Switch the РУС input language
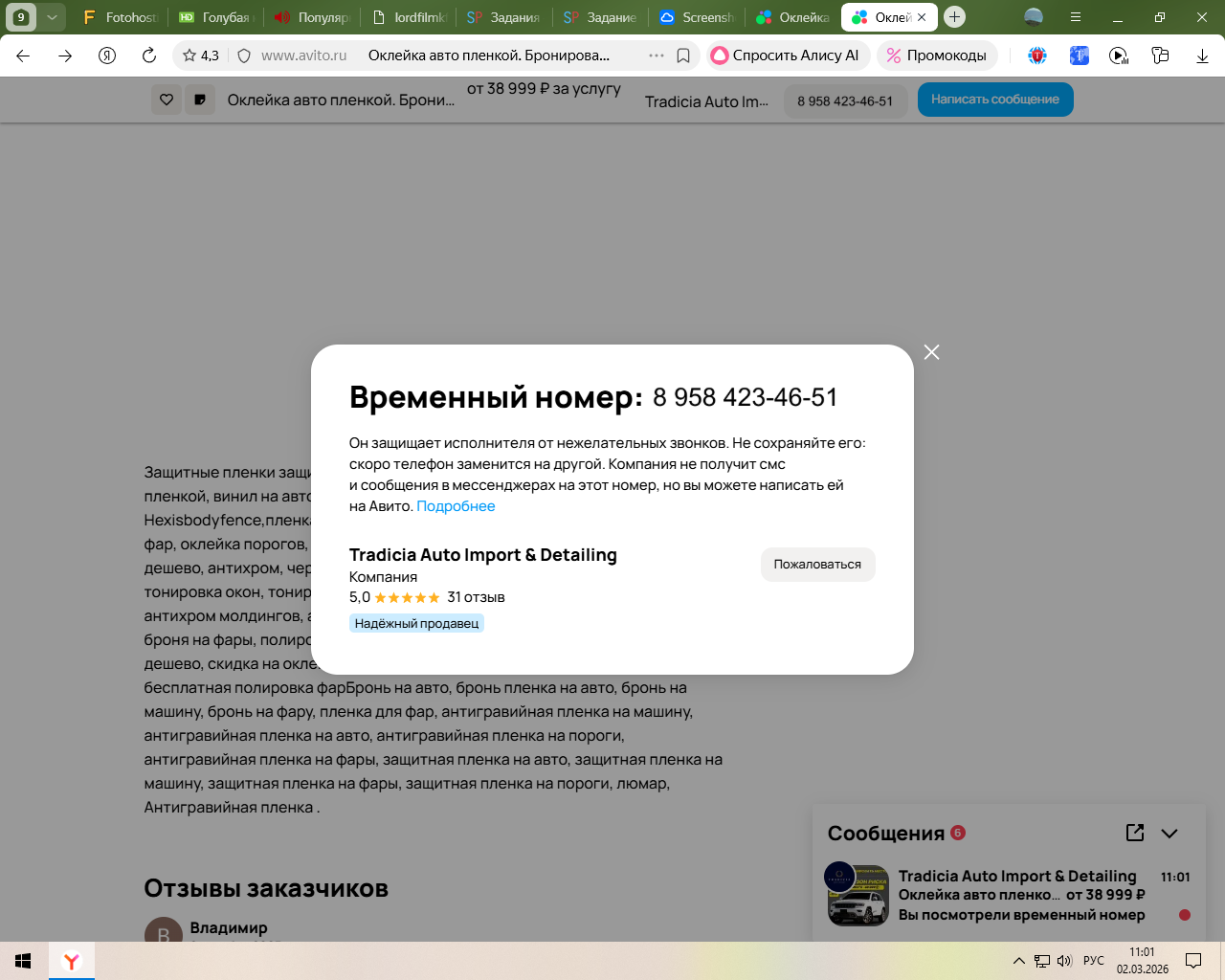The image size is (1225, 980). 1094,961
